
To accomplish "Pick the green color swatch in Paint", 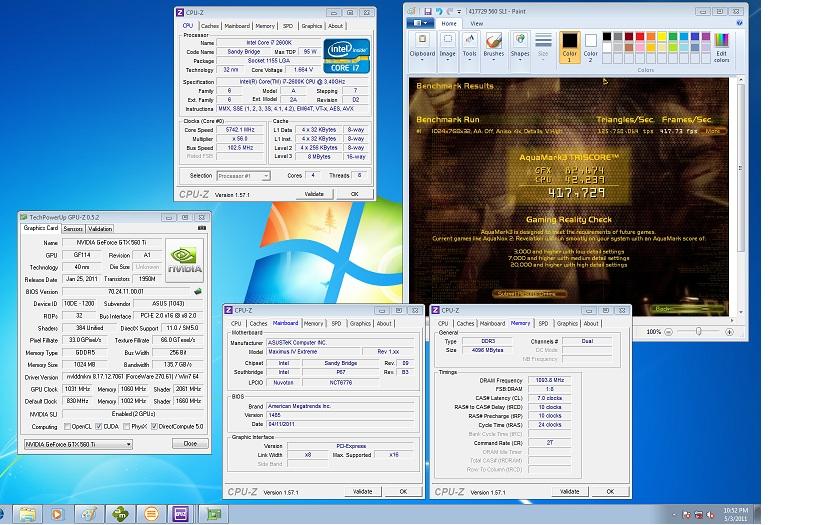I will coord(673,36).
